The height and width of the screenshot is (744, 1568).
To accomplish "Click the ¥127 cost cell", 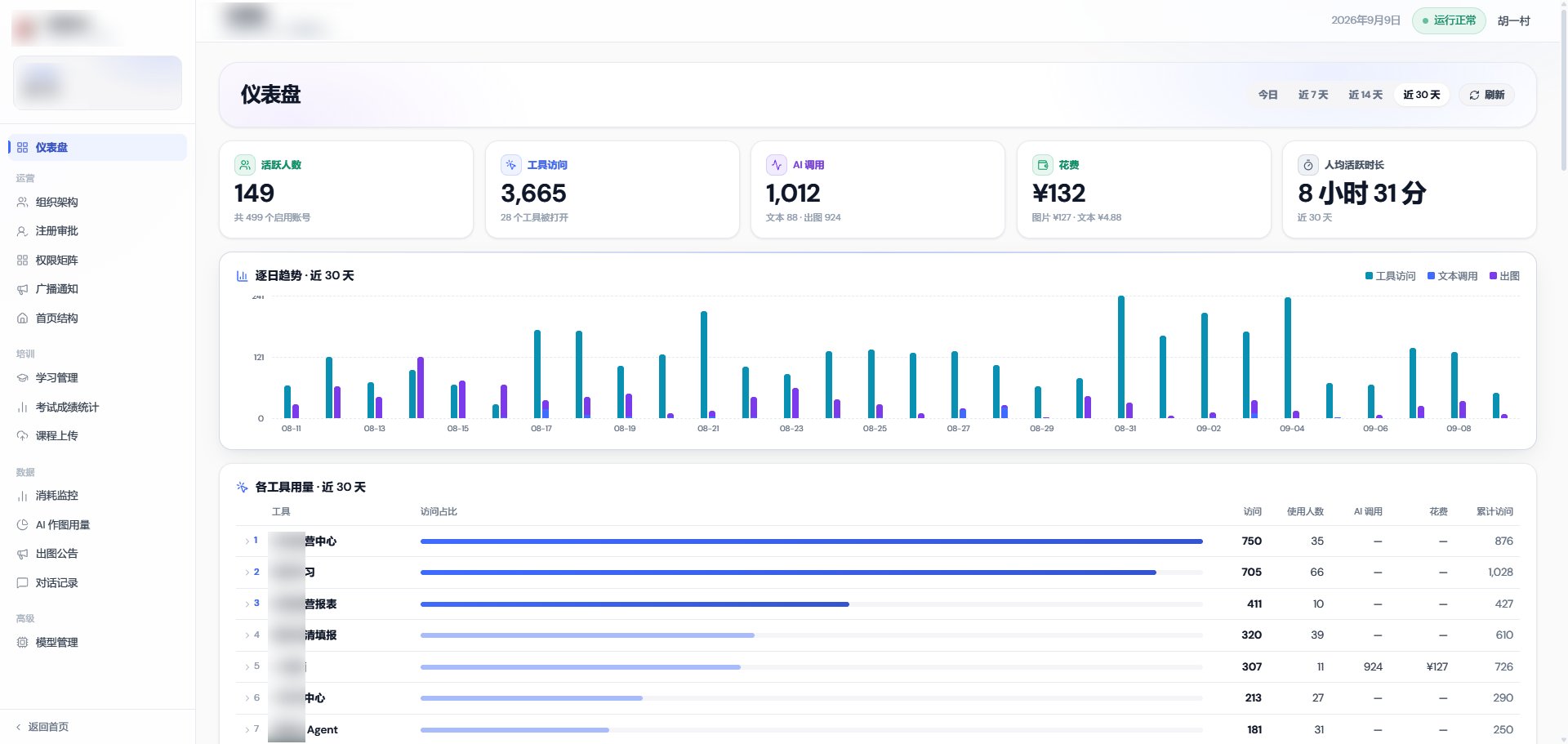I will (x=1437, y=667).
